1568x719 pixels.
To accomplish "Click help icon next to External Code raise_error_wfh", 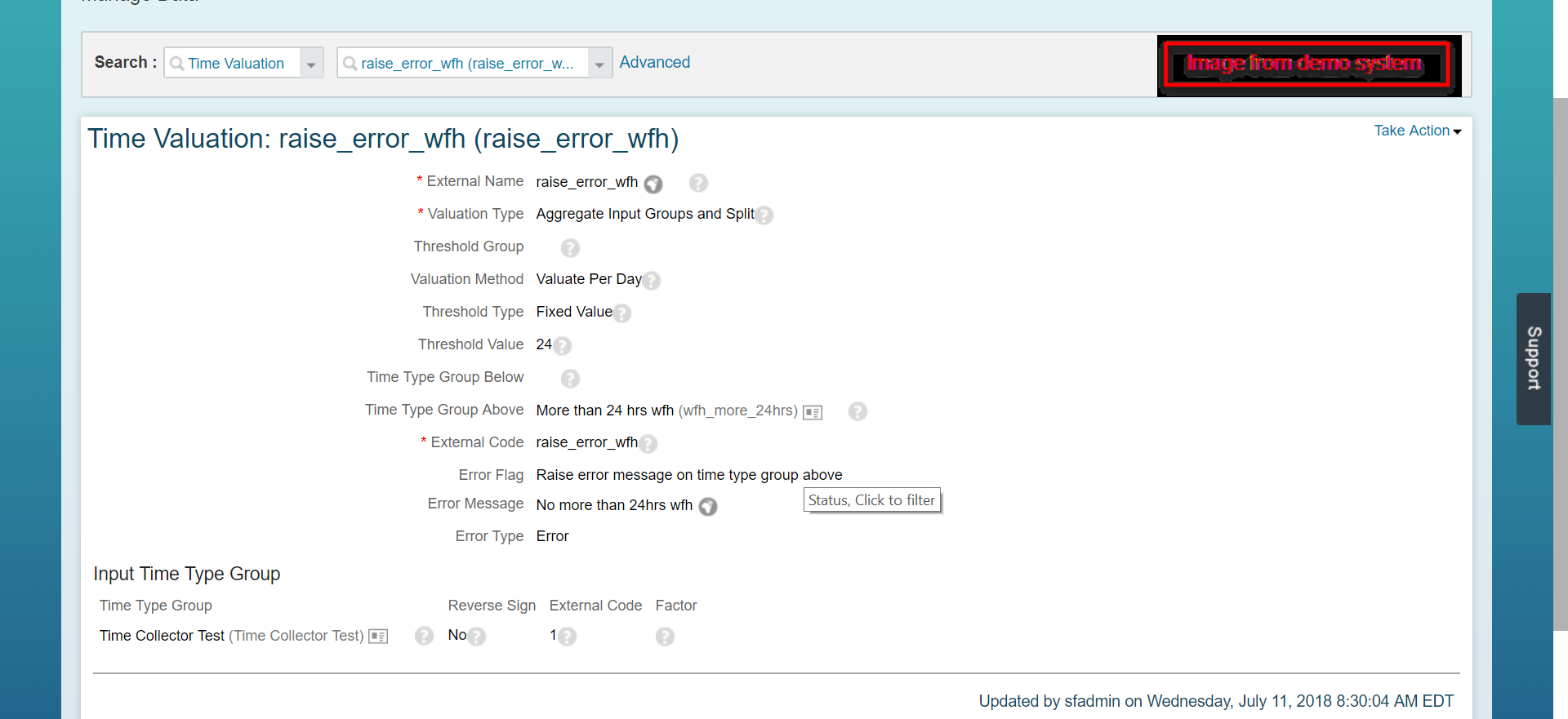I will point(648,444).
